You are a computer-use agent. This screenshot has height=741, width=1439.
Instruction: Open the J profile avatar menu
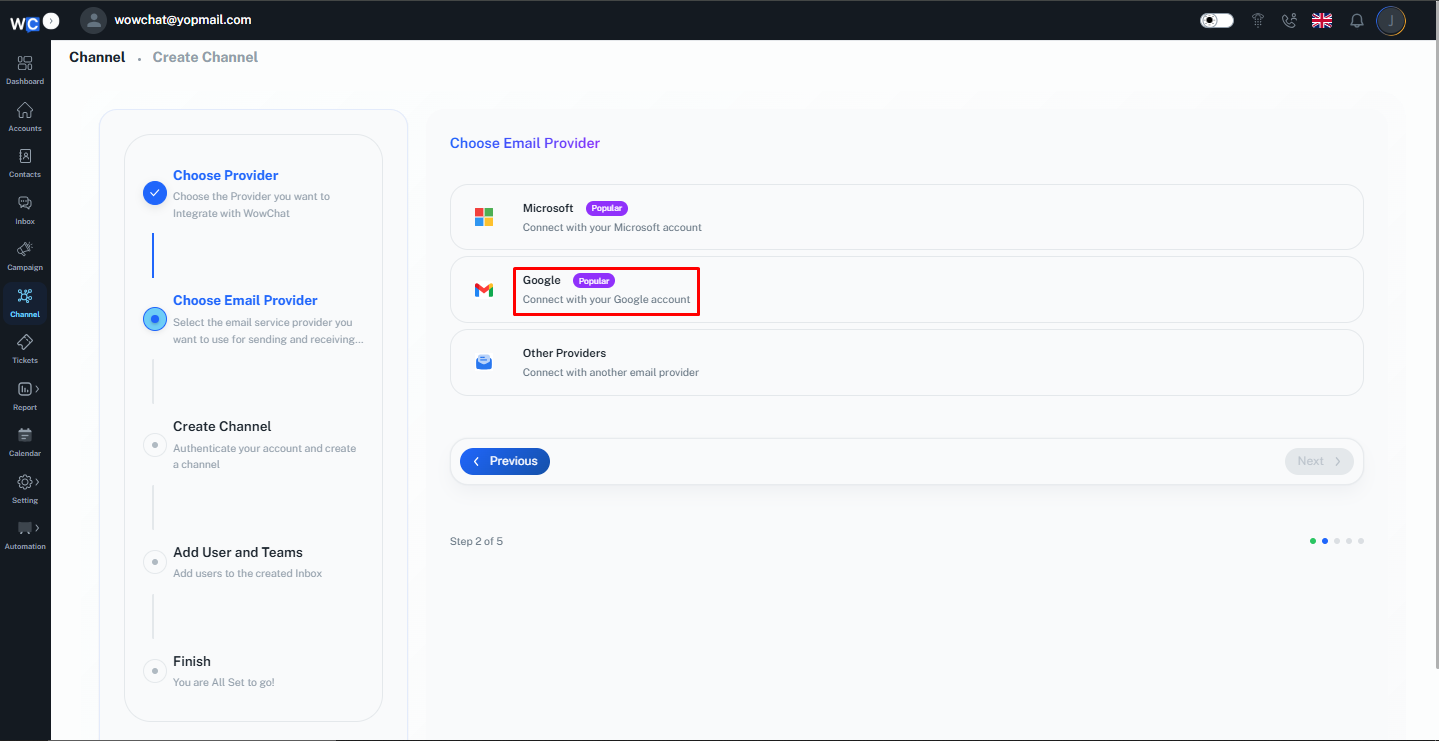(x=1391, y=20)
